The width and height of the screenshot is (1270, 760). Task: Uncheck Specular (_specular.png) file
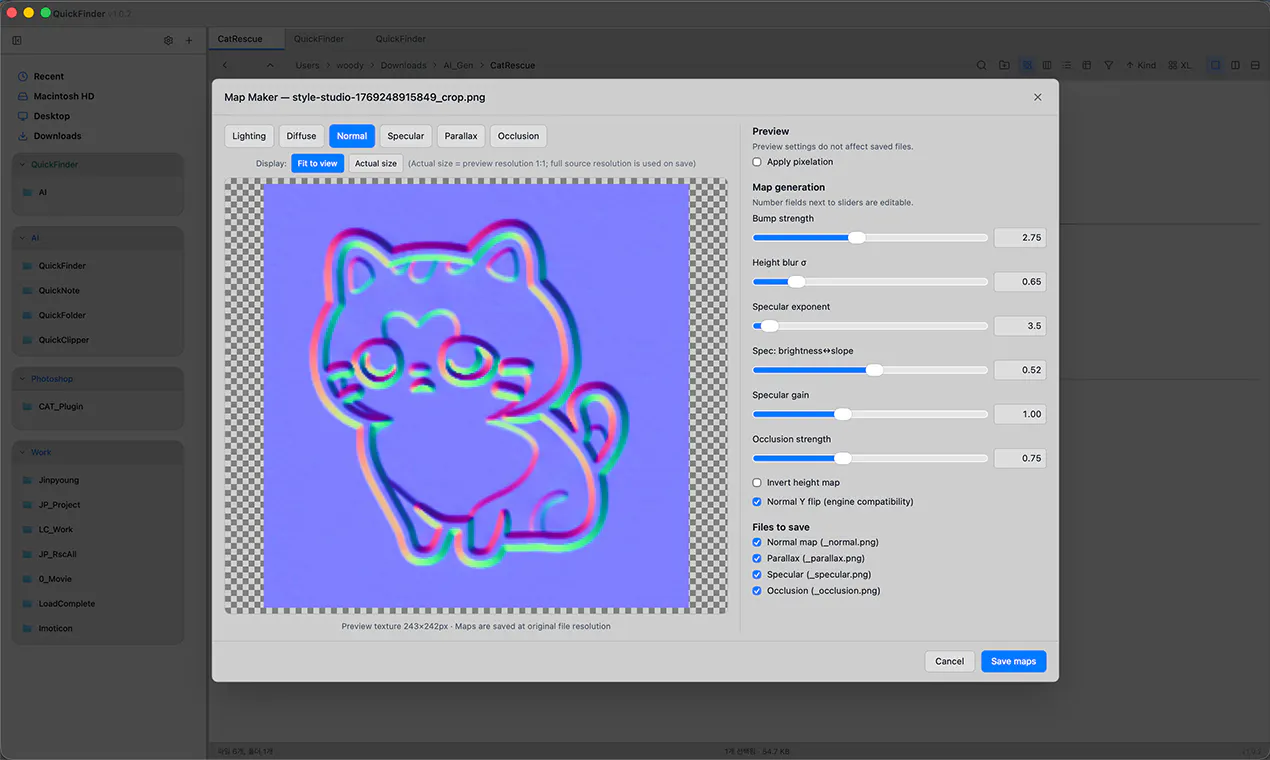(757, 575)
